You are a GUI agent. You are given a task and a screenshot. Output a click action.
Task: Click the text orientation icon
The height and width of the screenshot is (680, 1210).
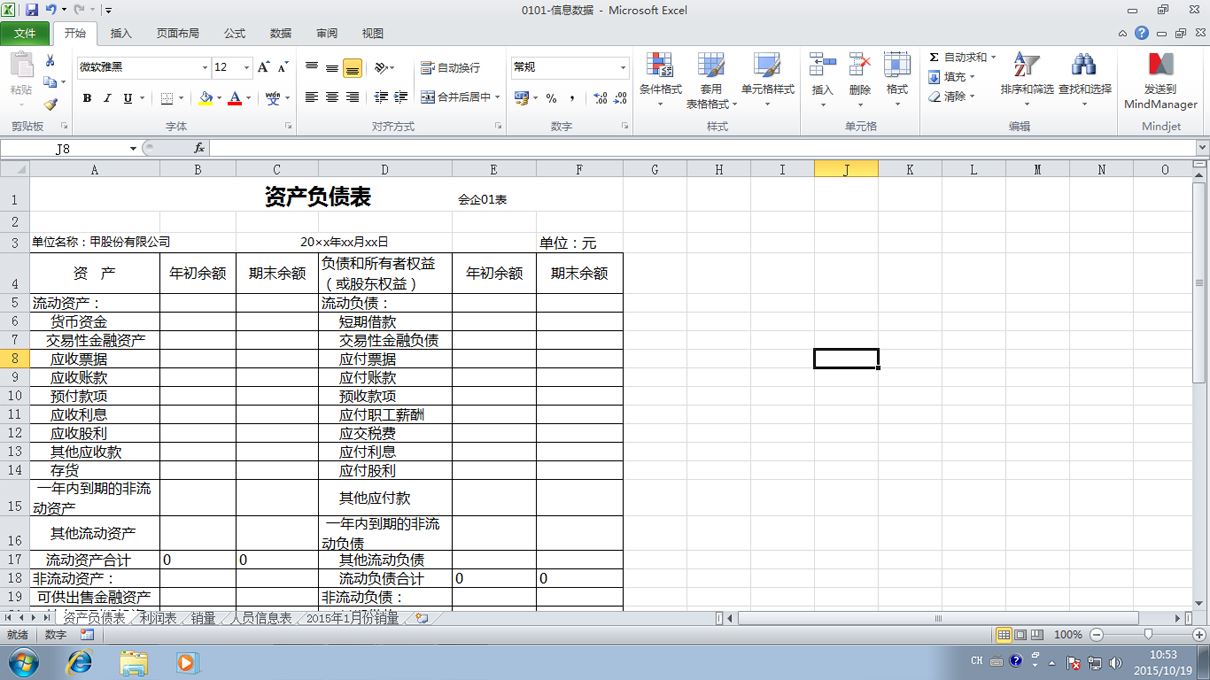381,68
